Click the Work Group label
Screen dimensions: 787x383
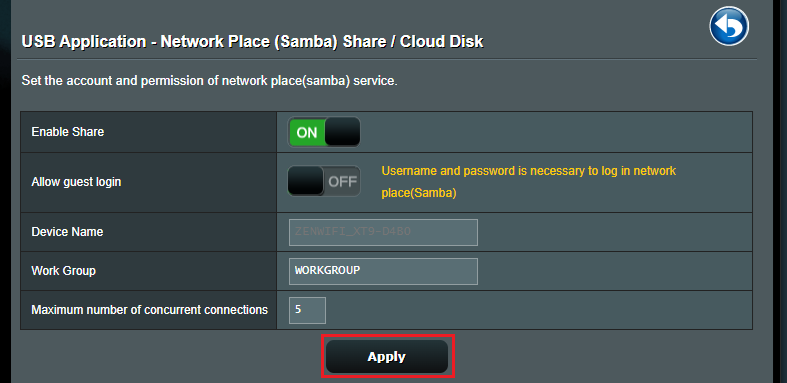pos(64,271)
